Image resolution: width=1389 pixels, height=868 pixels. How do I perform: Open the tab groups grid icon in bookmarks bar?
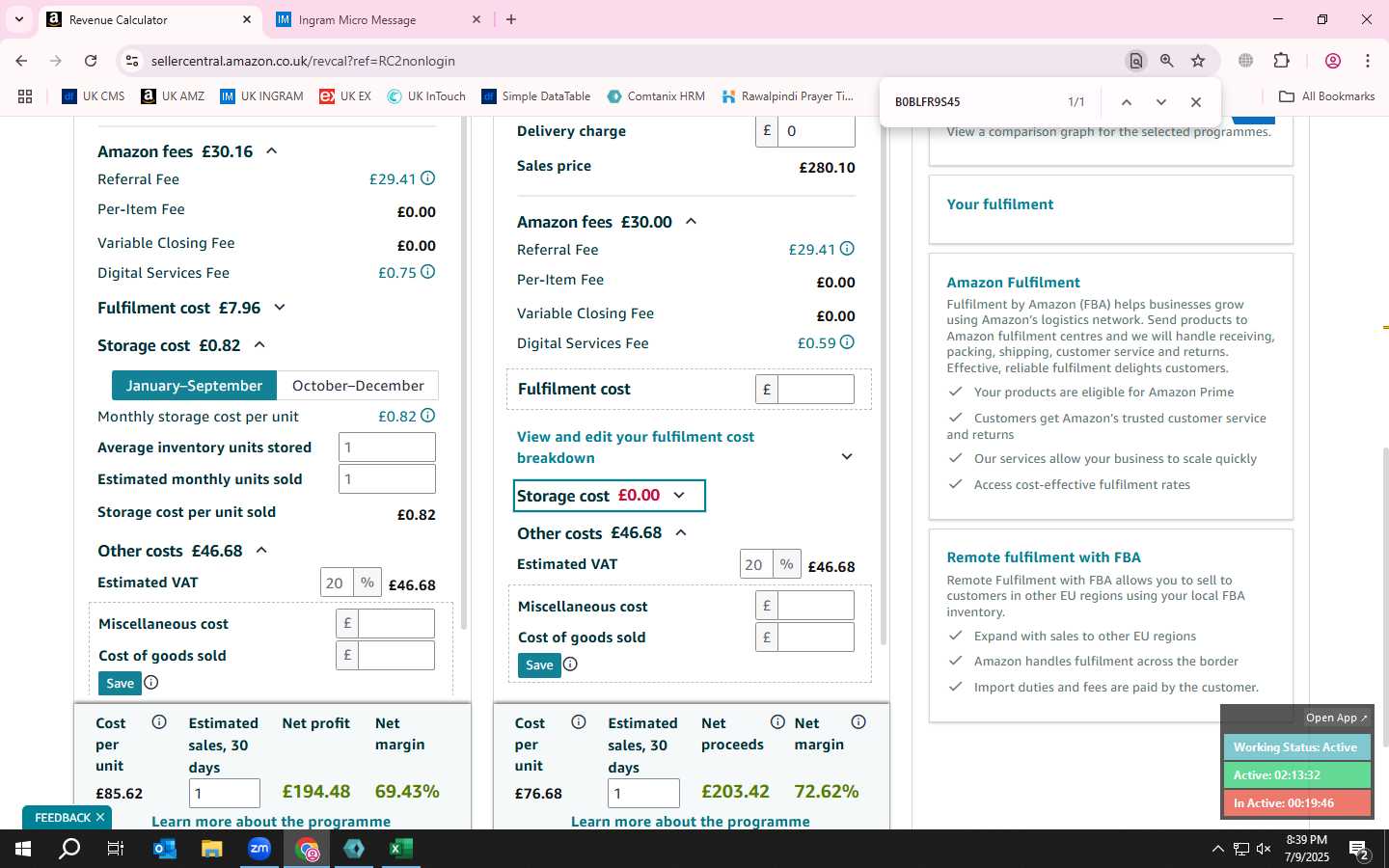point(25,96)
